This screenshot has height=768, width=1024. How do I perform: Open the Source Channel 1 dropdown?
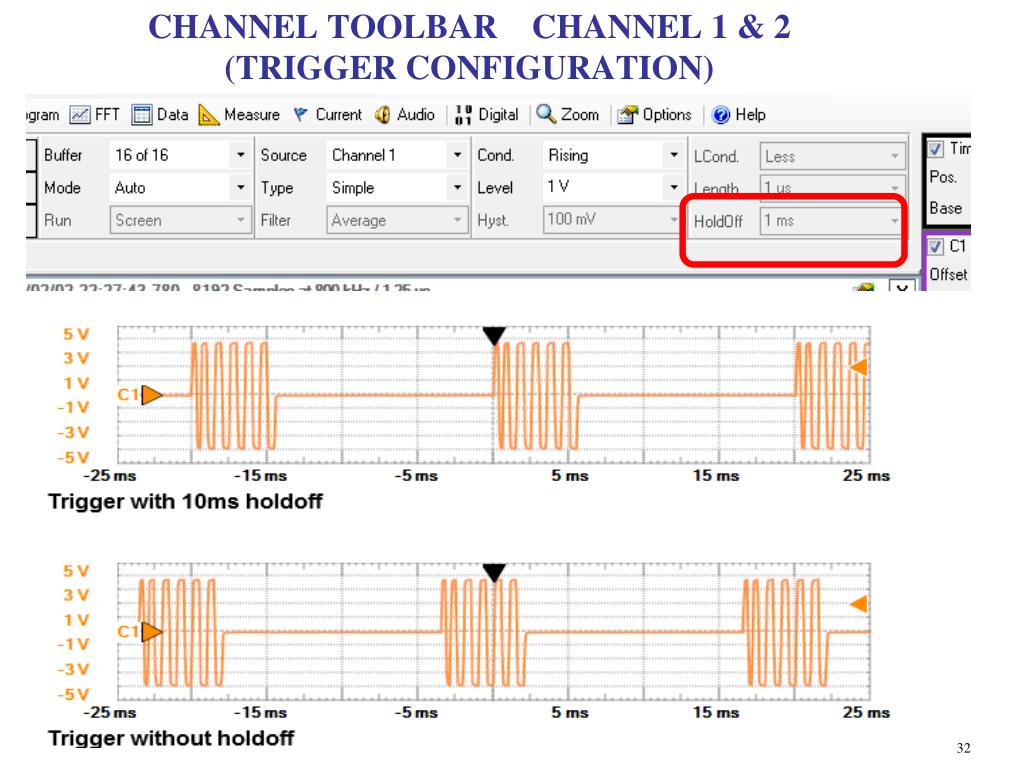(x=396, y=155)
